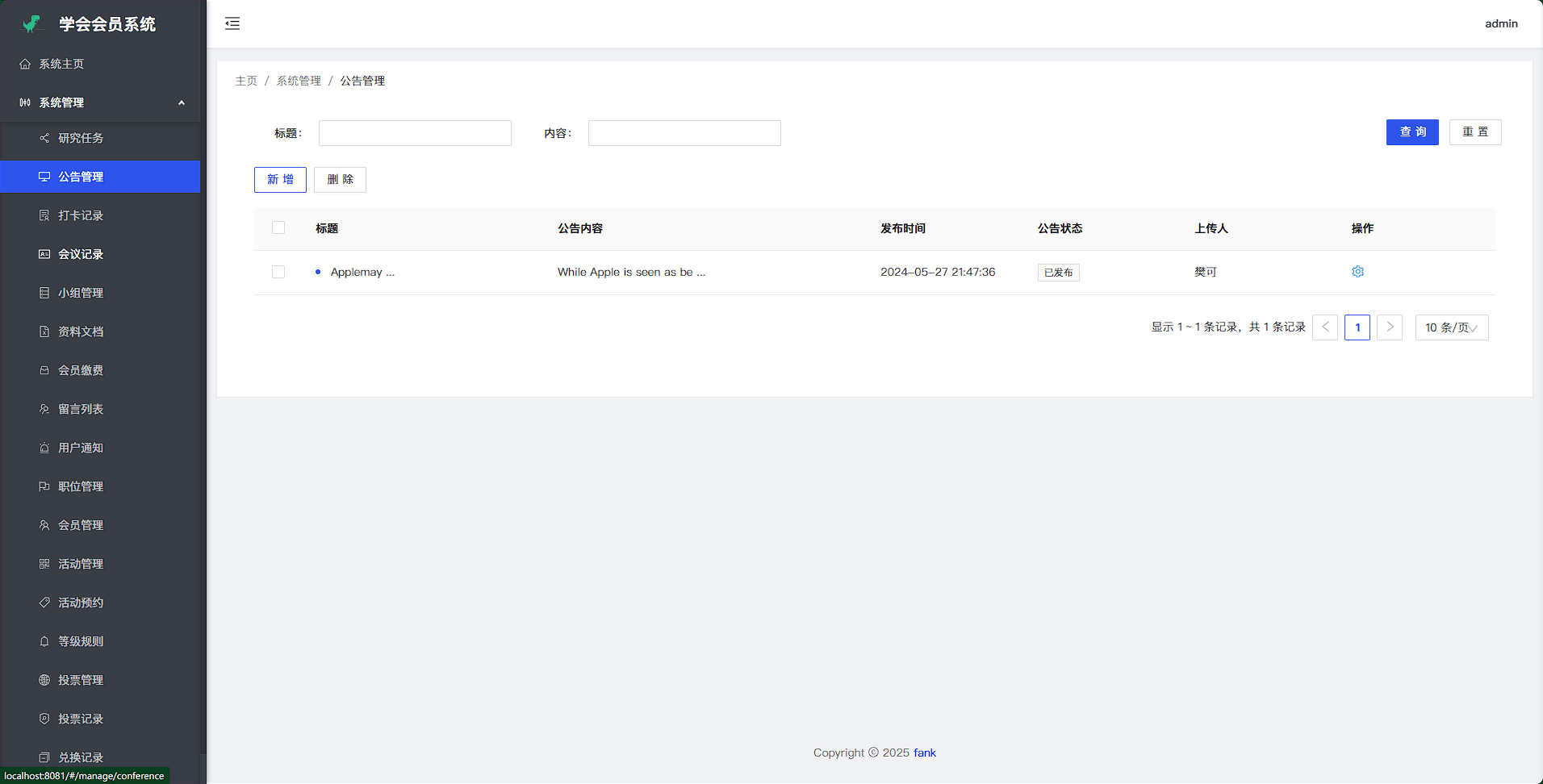Go to the next page arrow

click(1389, 327)
